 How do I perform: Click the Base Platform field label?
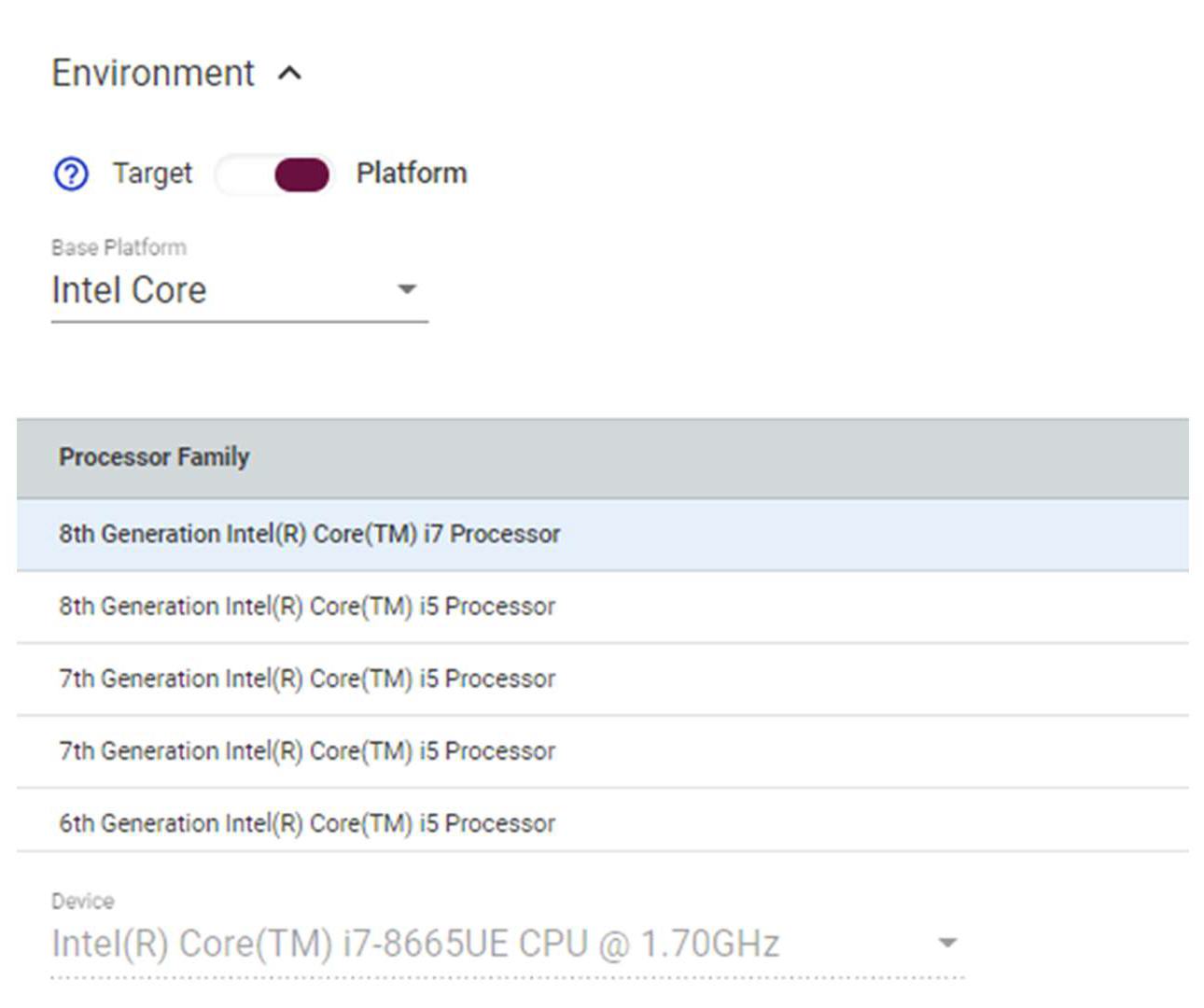point(119,247)
